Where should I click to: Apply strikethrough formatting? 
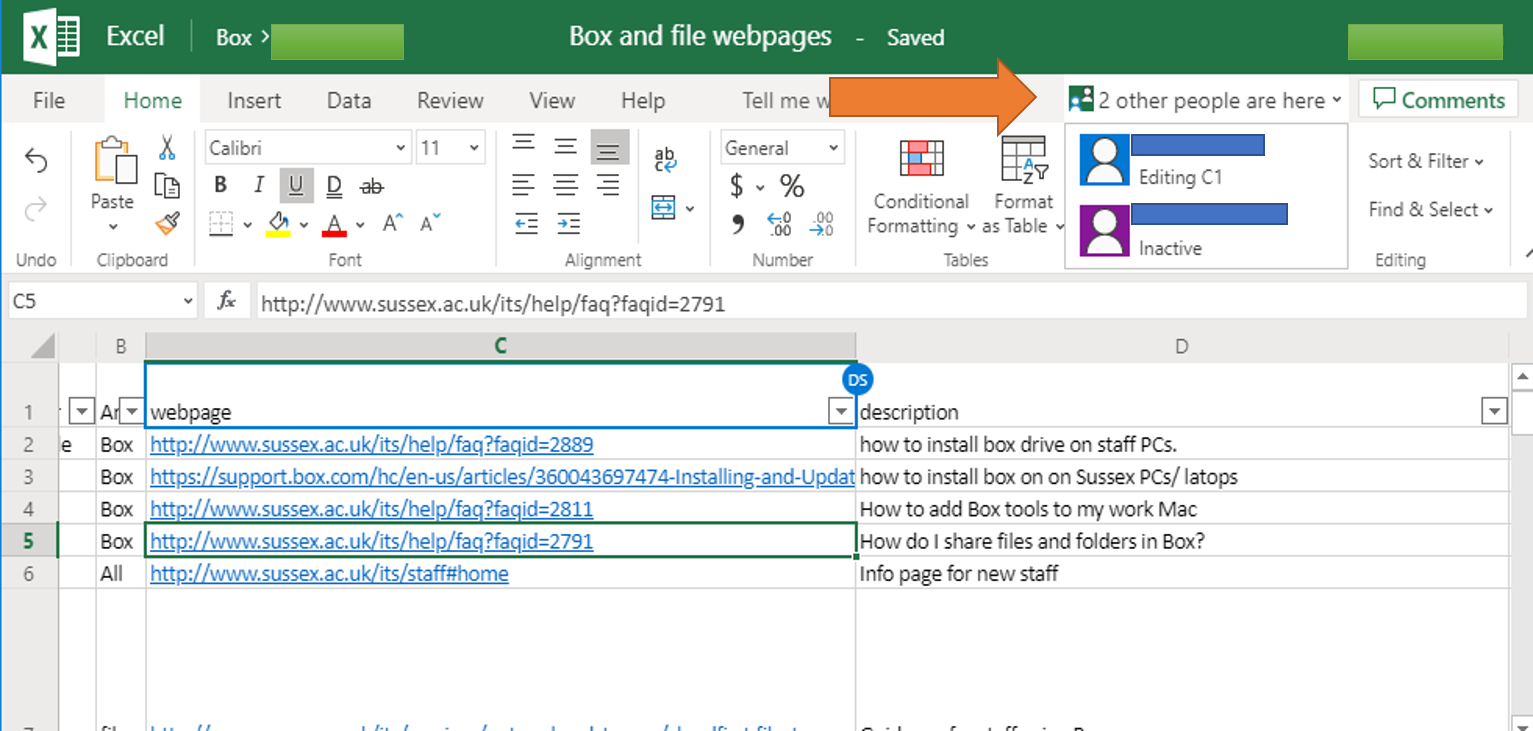372,186
